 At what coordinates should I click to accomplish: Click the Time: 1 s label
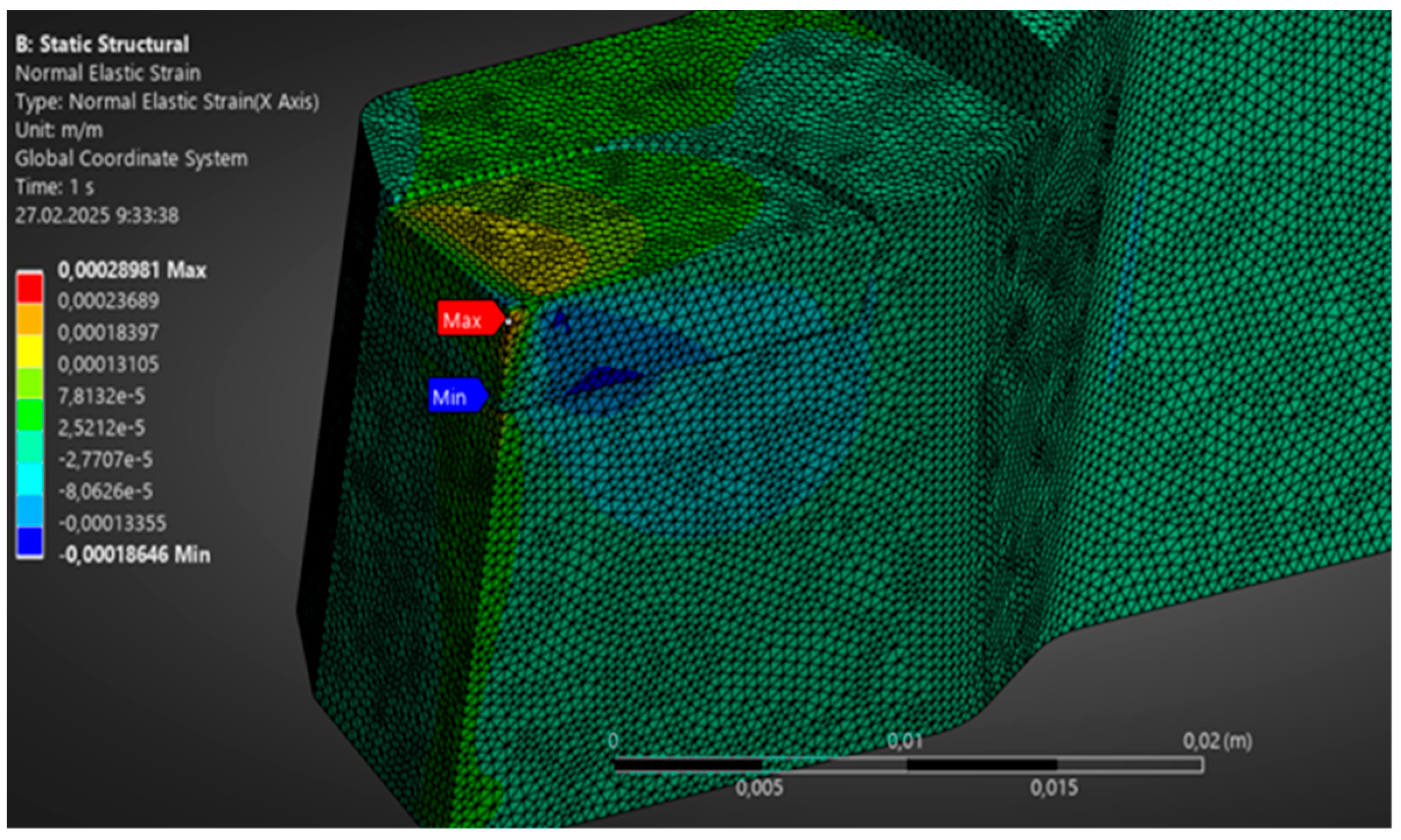[x=54, y=187]
